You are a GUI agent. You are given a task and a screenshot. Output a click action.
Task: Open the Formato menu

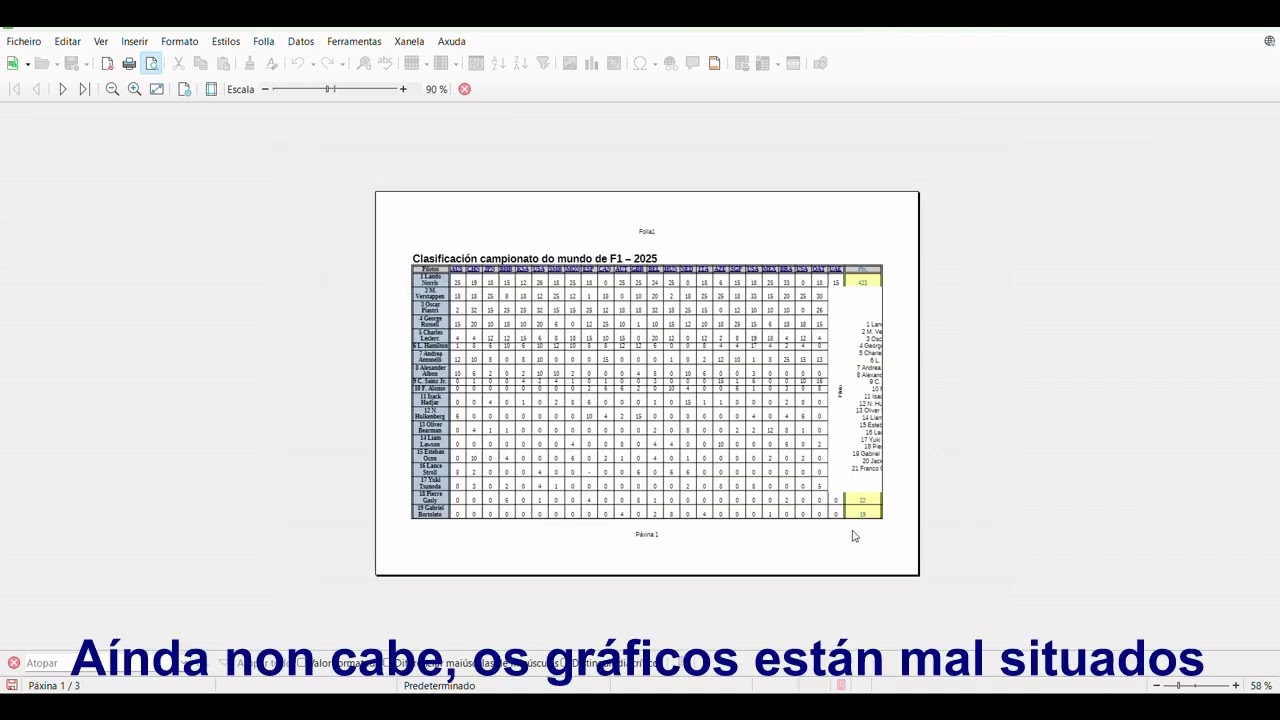180,42
